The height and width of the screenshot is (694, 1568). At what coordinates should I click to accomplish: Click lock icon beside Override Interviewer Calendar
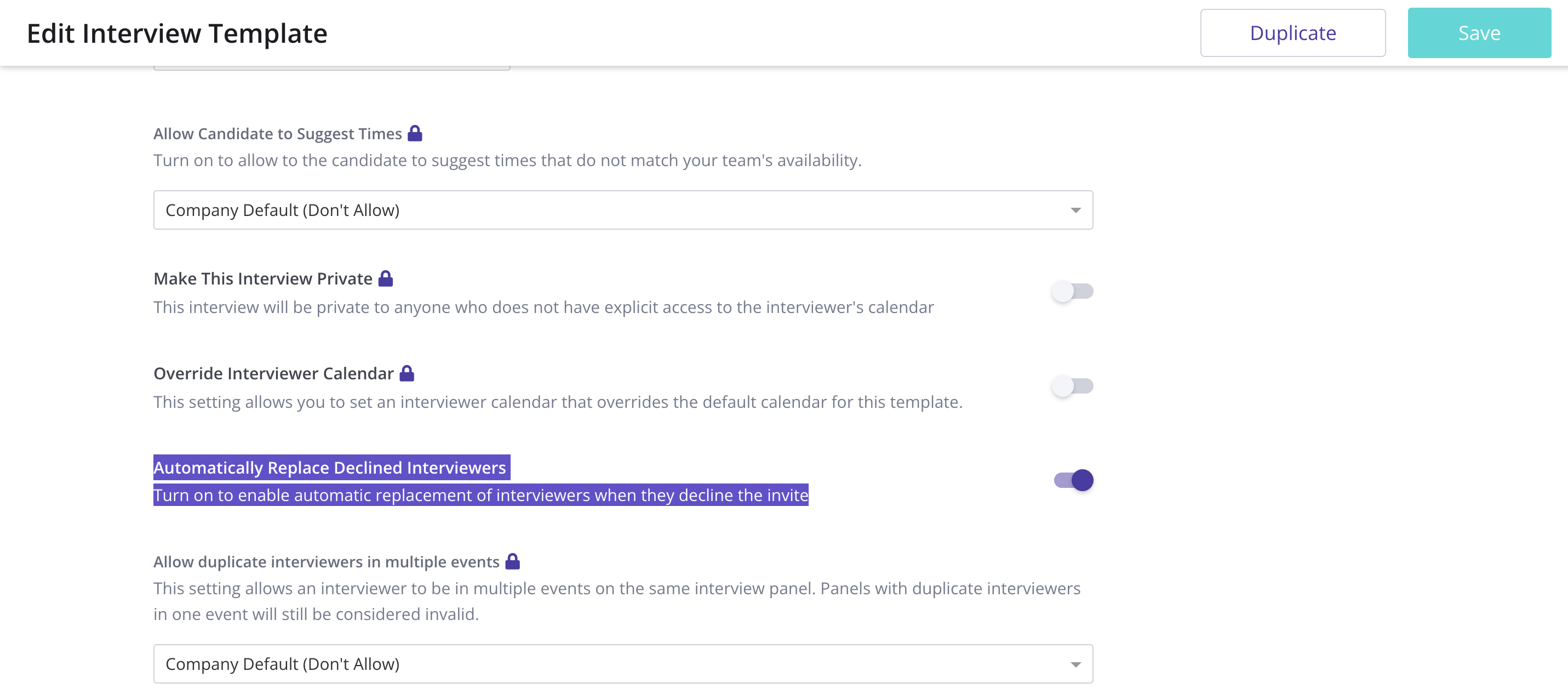coord(407,373)
